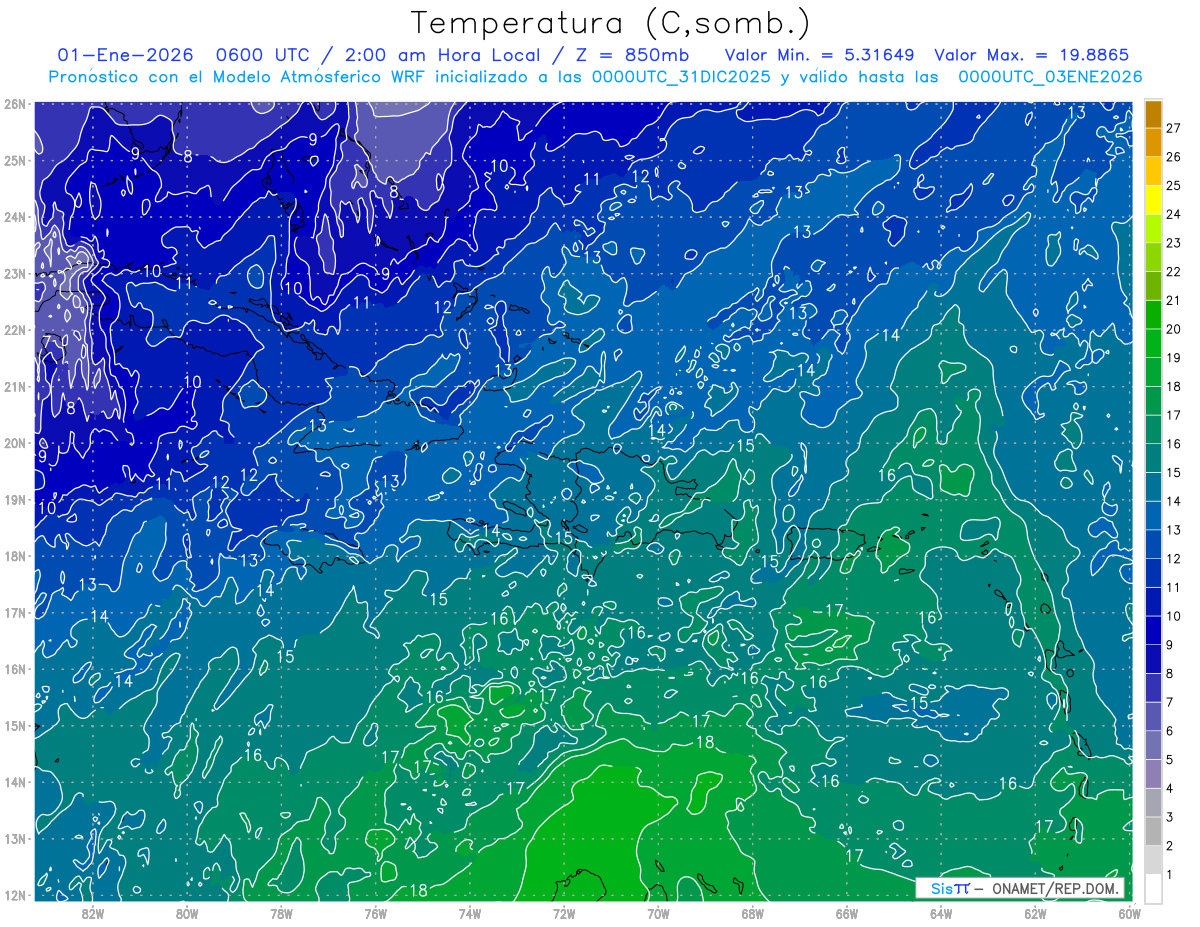
Task: Click the "Sisπ" logo text
Action: pos(950,887)
